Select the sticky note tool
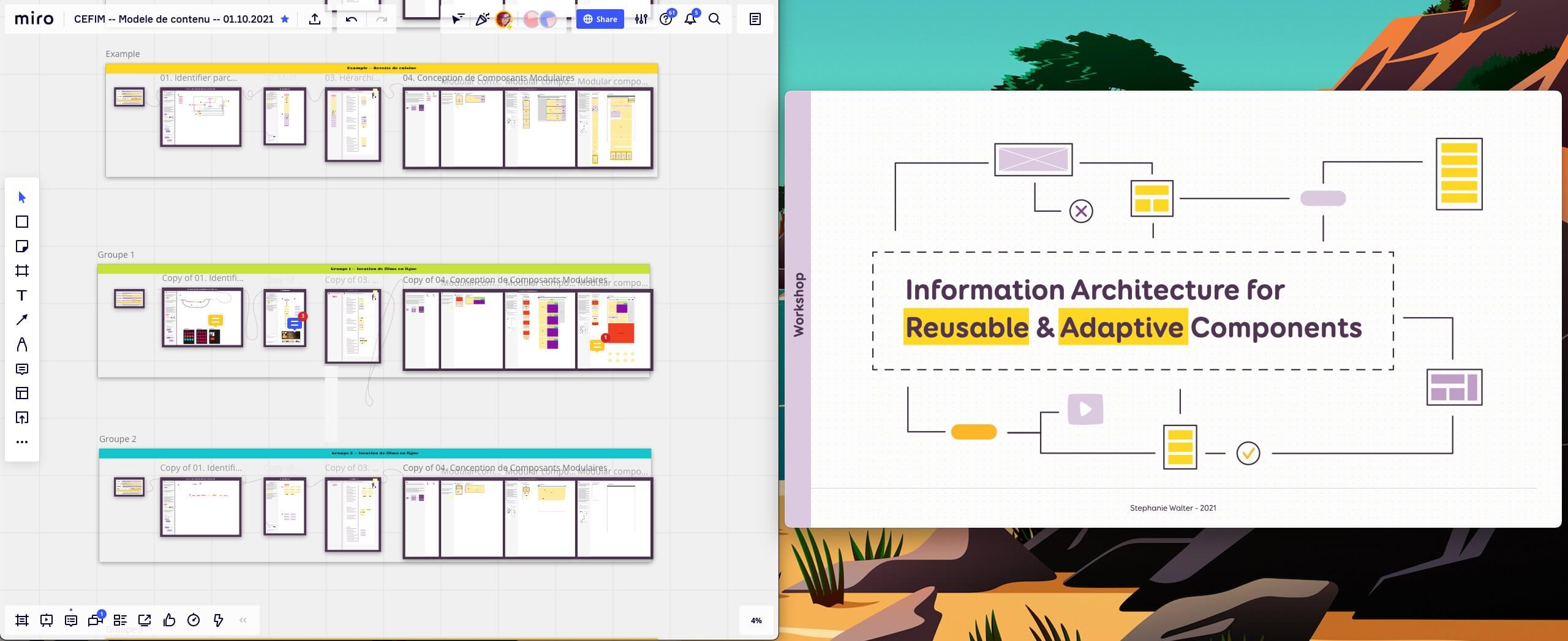 (x=22, y=246)
